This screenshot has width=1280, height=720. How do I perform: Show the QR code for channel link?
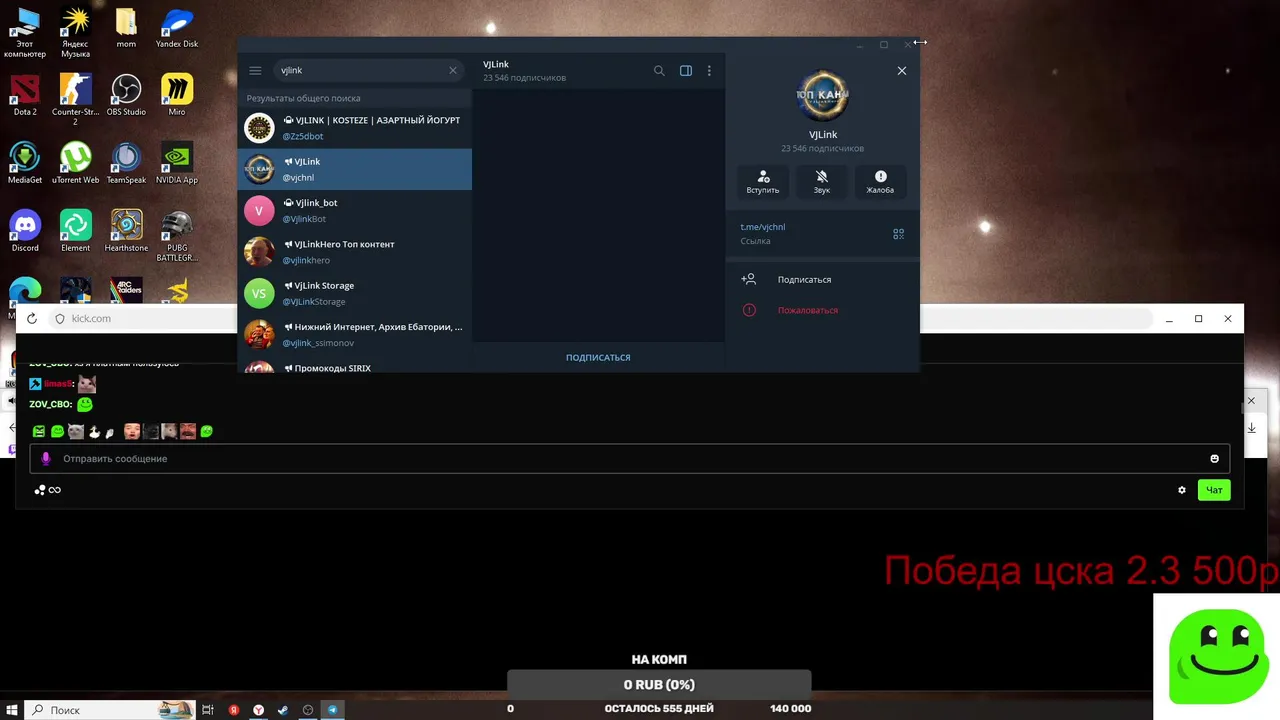click(x=898, y=234)
